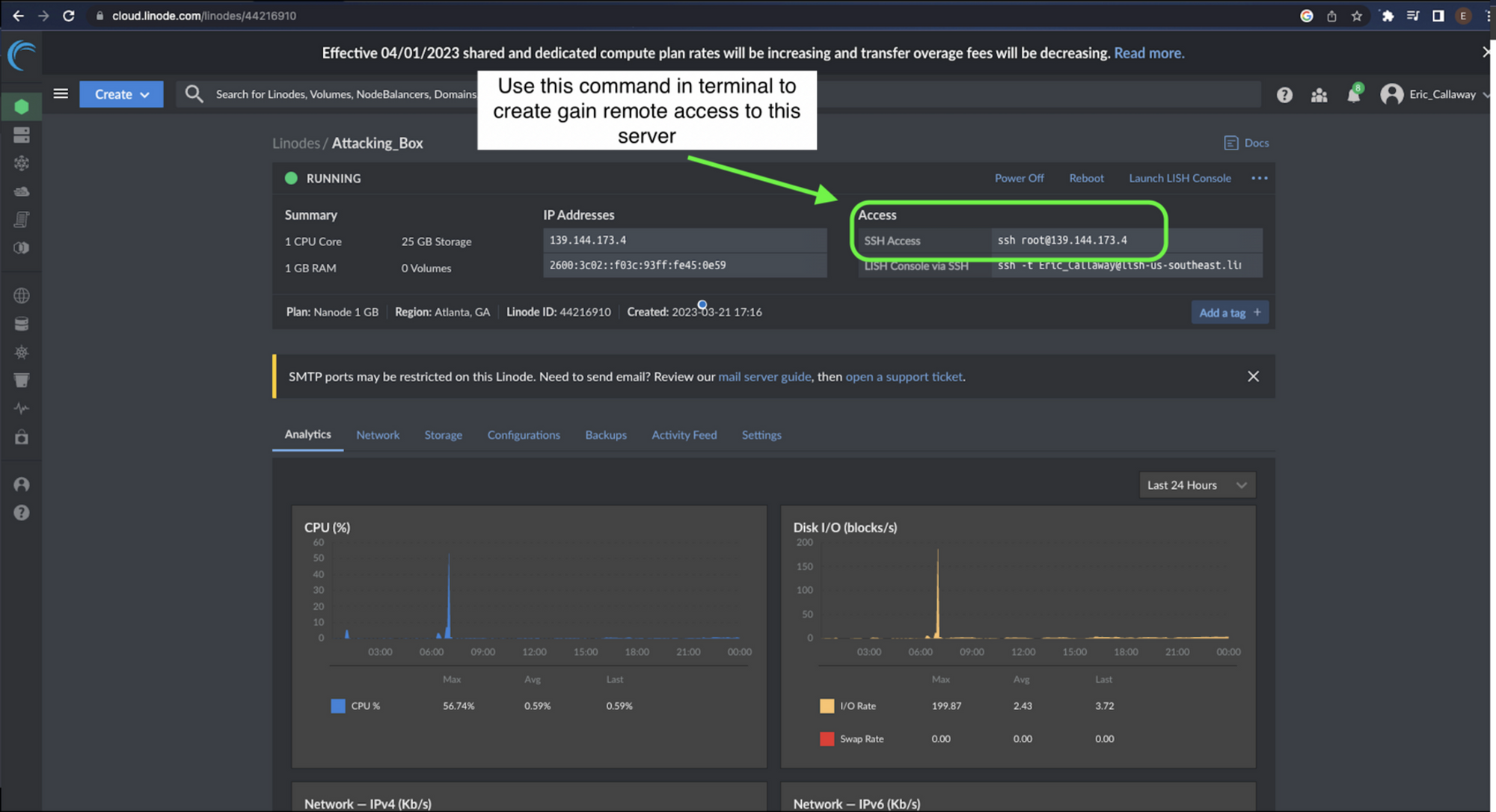Click the Launch LISH Console link

1180,178
